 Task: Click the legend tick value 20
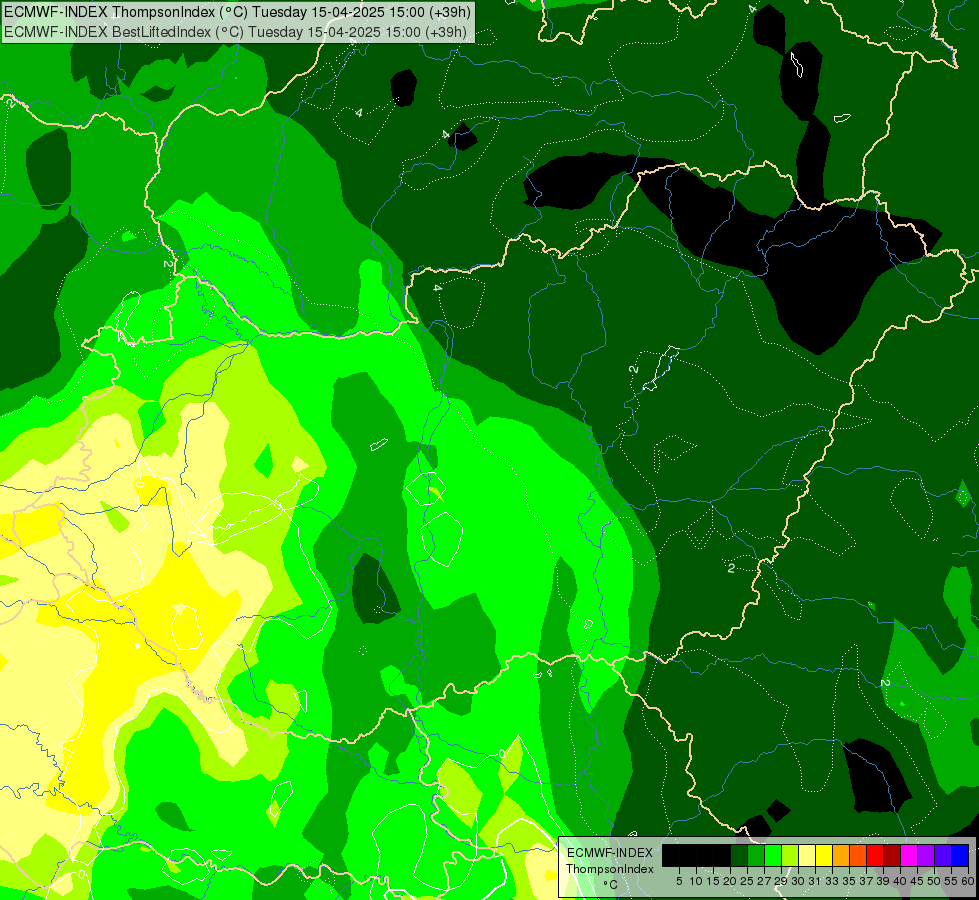731,881
